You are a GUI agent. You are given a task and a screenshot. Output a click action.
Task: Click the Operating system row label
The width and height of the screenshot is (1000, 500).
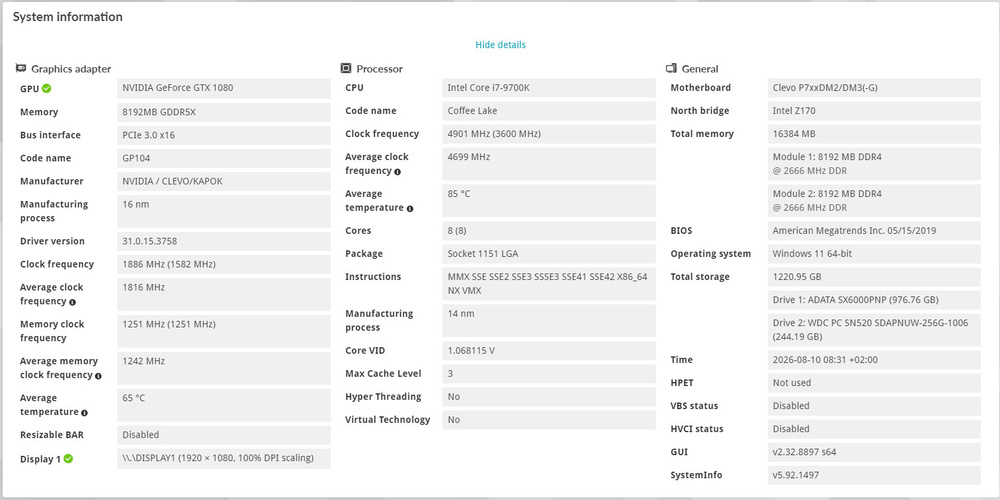coord(710,254)
